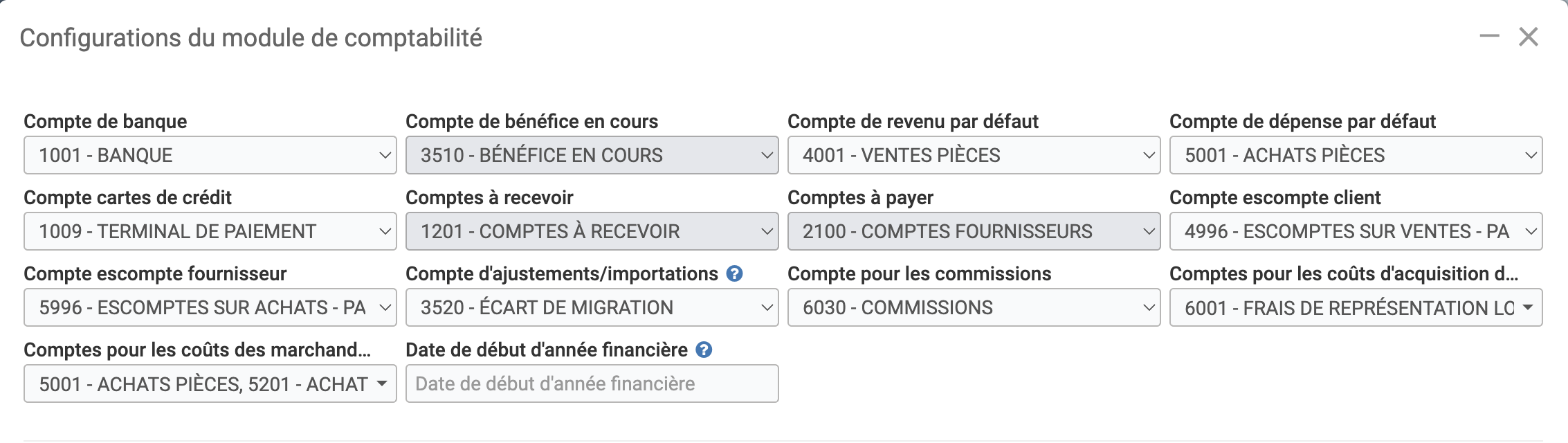Screen dimensions: 1568x443
Task: Open the Comptes à recevoir dropdown
Action: pos(592,231)
